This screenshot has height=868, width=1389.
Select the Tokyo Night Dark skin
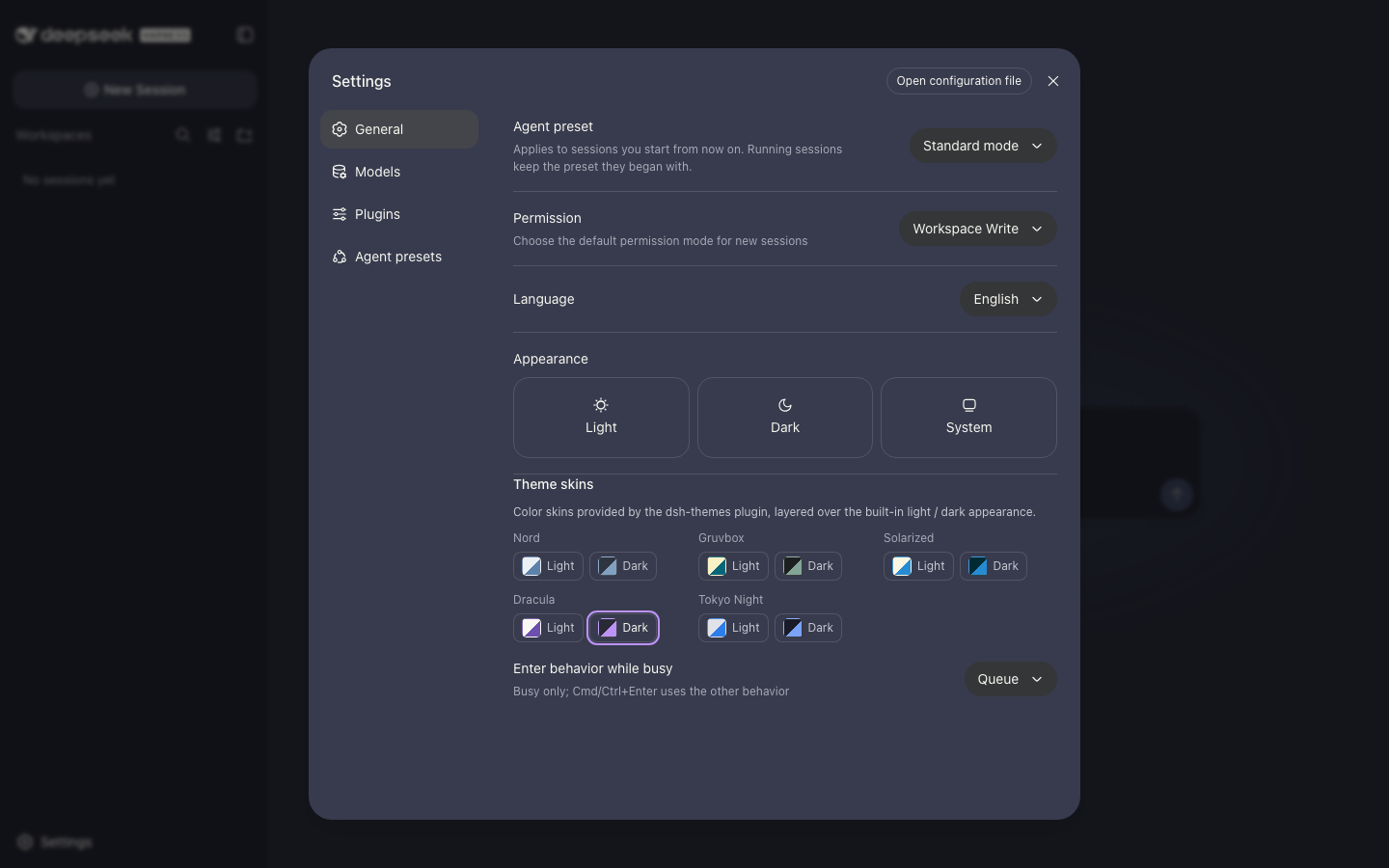click(x=808, y=628)
